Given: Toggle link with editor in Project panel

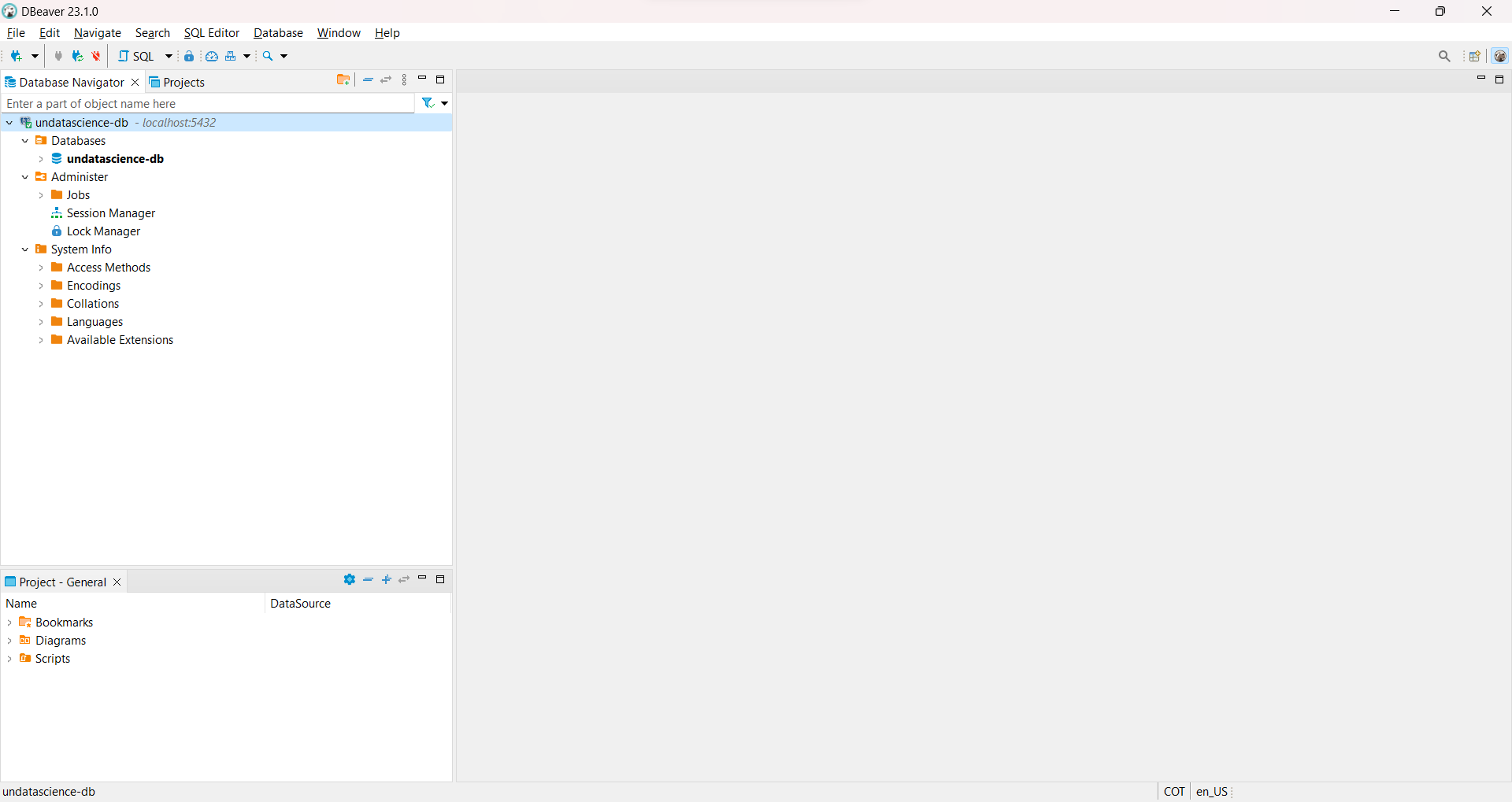Looking at the screenshot, I should (404, 579).
